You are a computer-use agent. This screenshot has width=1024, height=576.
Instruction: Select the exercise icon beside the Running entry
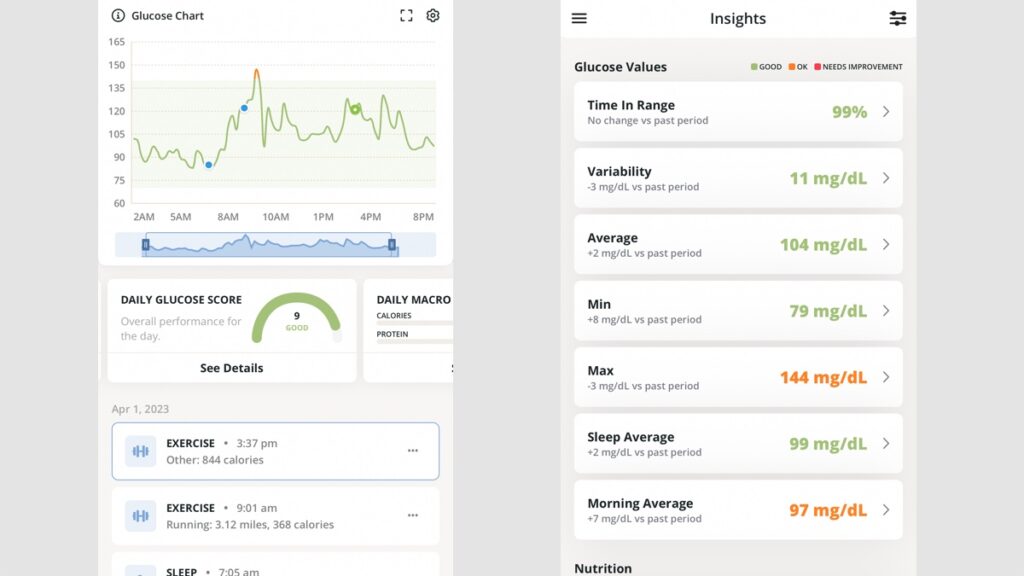tap(141, 514)
